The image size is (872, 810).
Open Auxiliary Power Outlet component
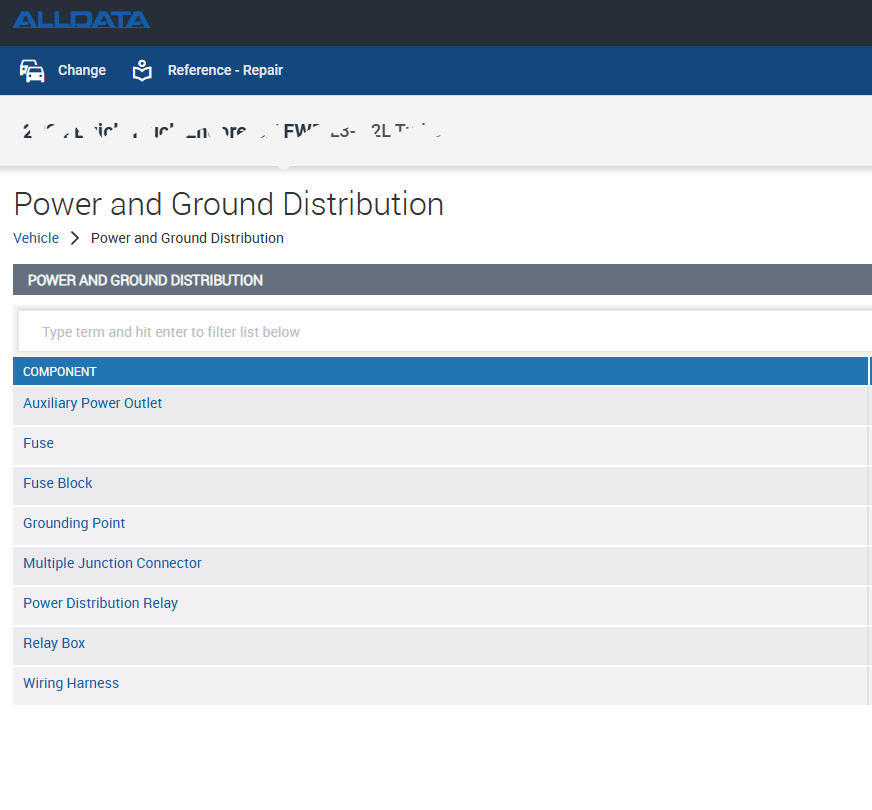click(92, 404)
